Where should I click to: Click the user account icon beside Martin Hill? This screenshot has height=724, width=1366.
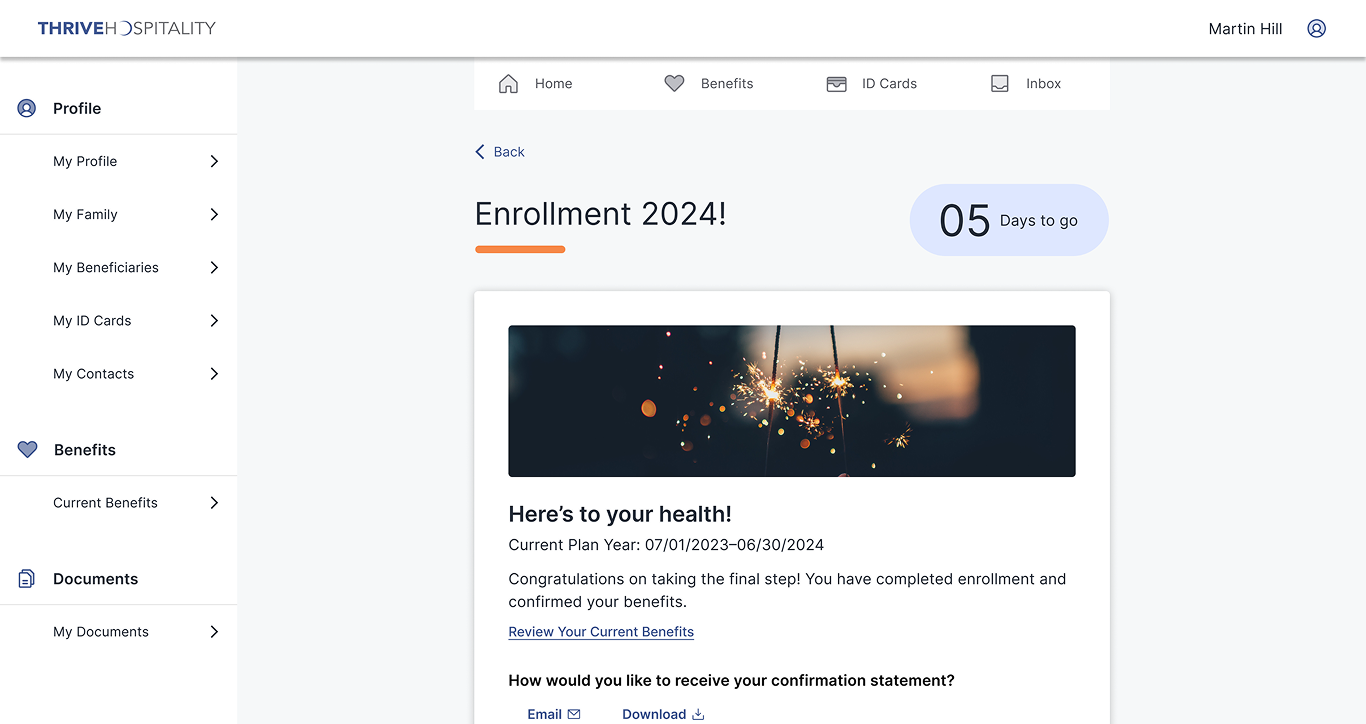1316,29
